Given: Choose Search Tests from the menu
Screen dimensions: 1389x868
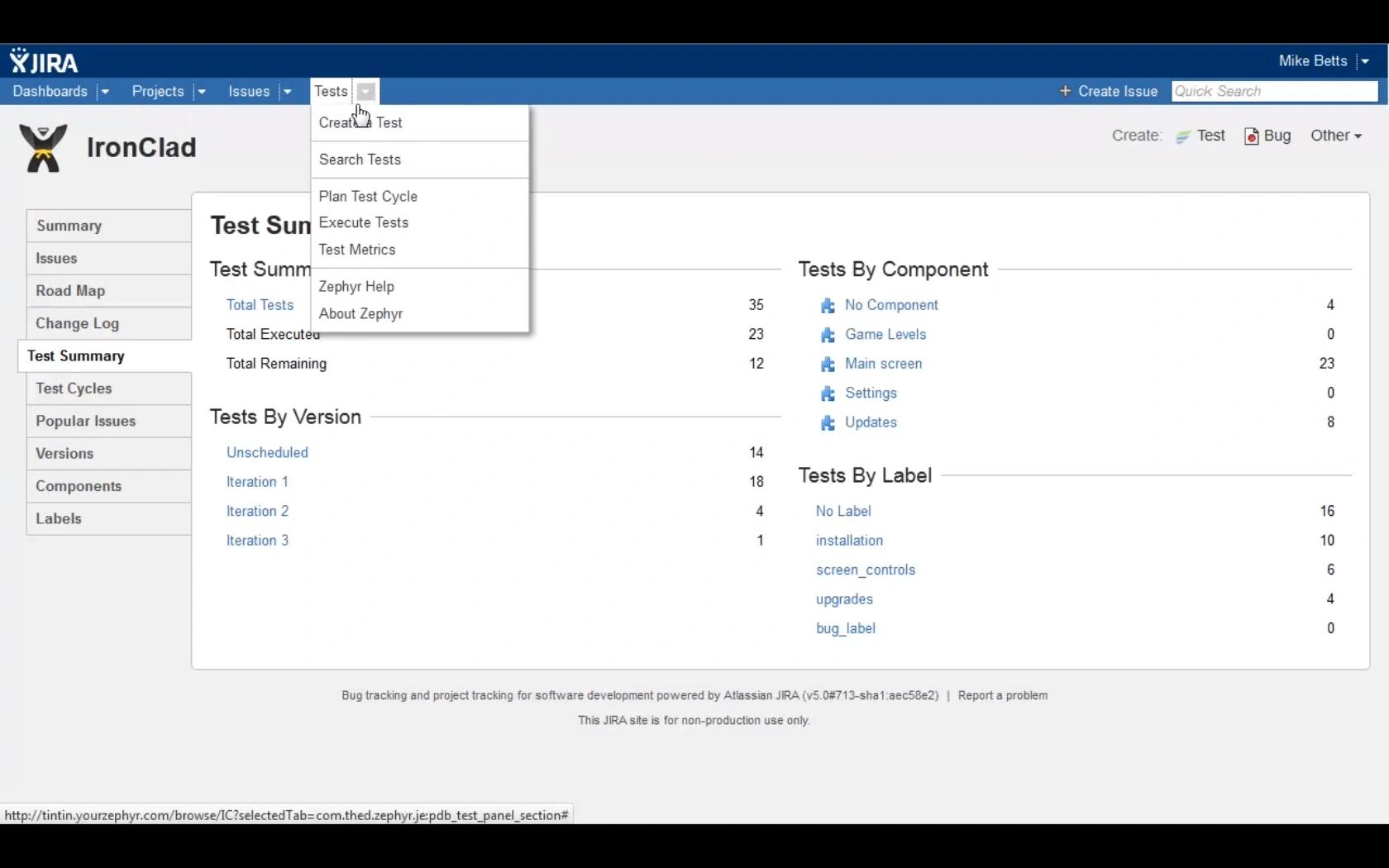Looking at the screenshot, I should [419, 160].
